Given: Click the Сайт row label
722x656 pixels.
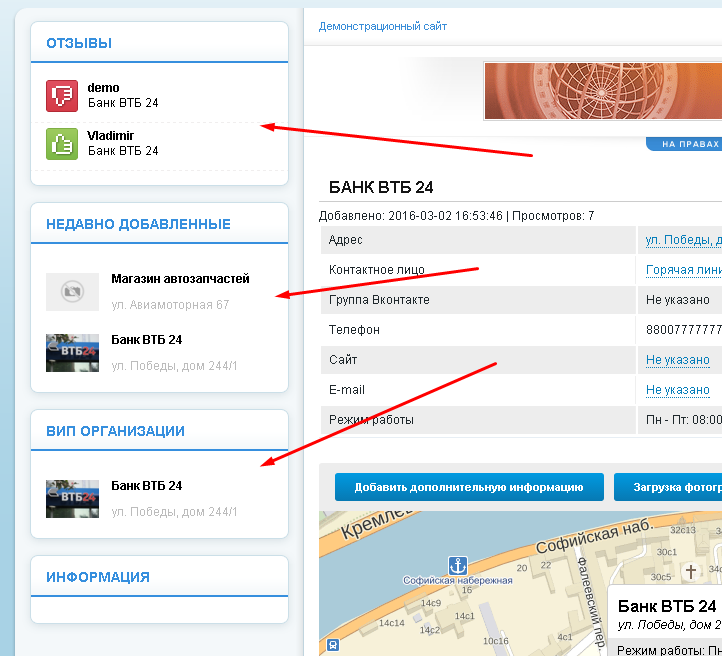Looking at the screenshot, I should point(343,360).
